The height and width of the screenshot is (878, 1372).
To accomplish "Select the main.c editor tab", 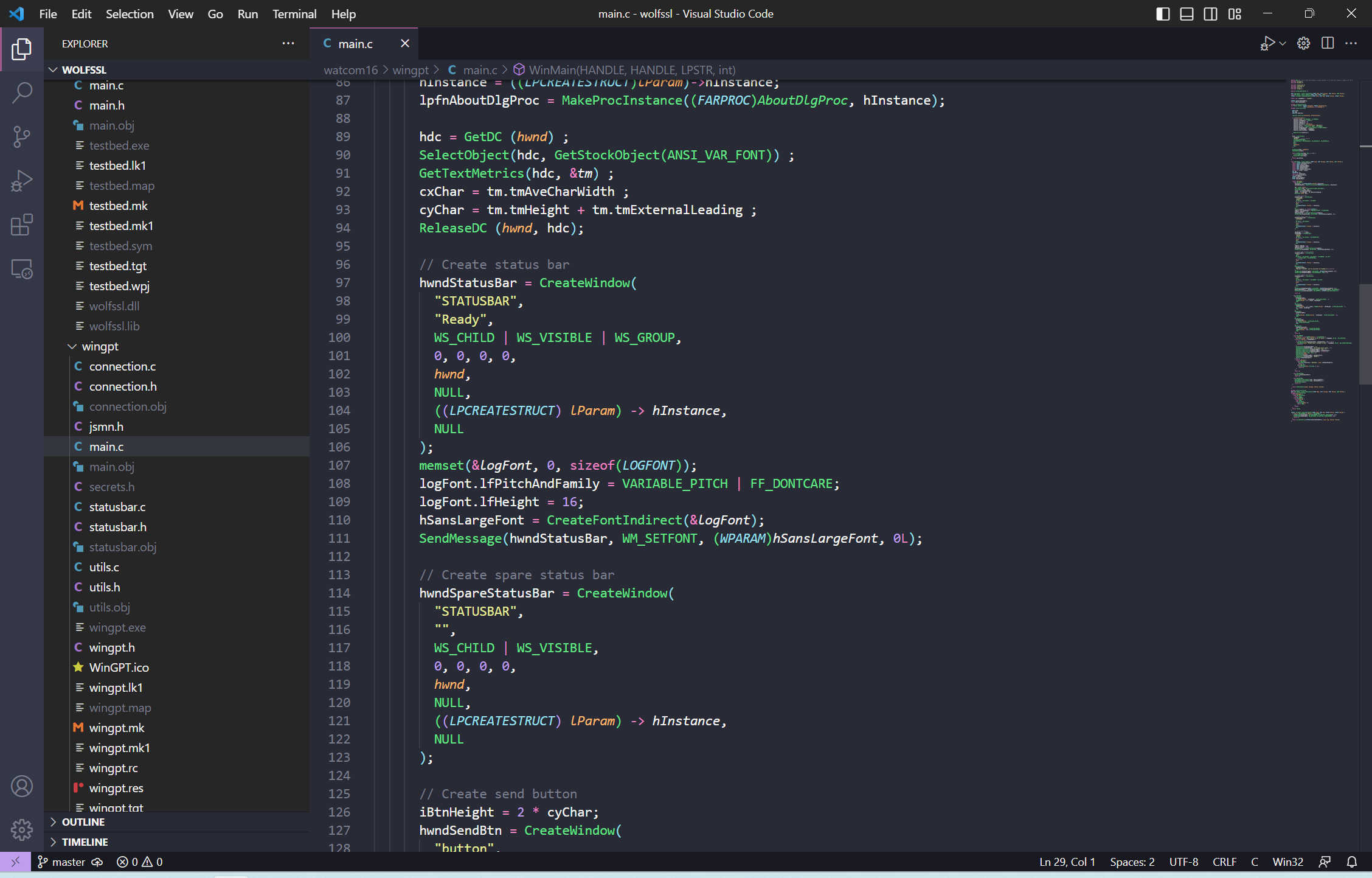I will [x=355, y=44].
